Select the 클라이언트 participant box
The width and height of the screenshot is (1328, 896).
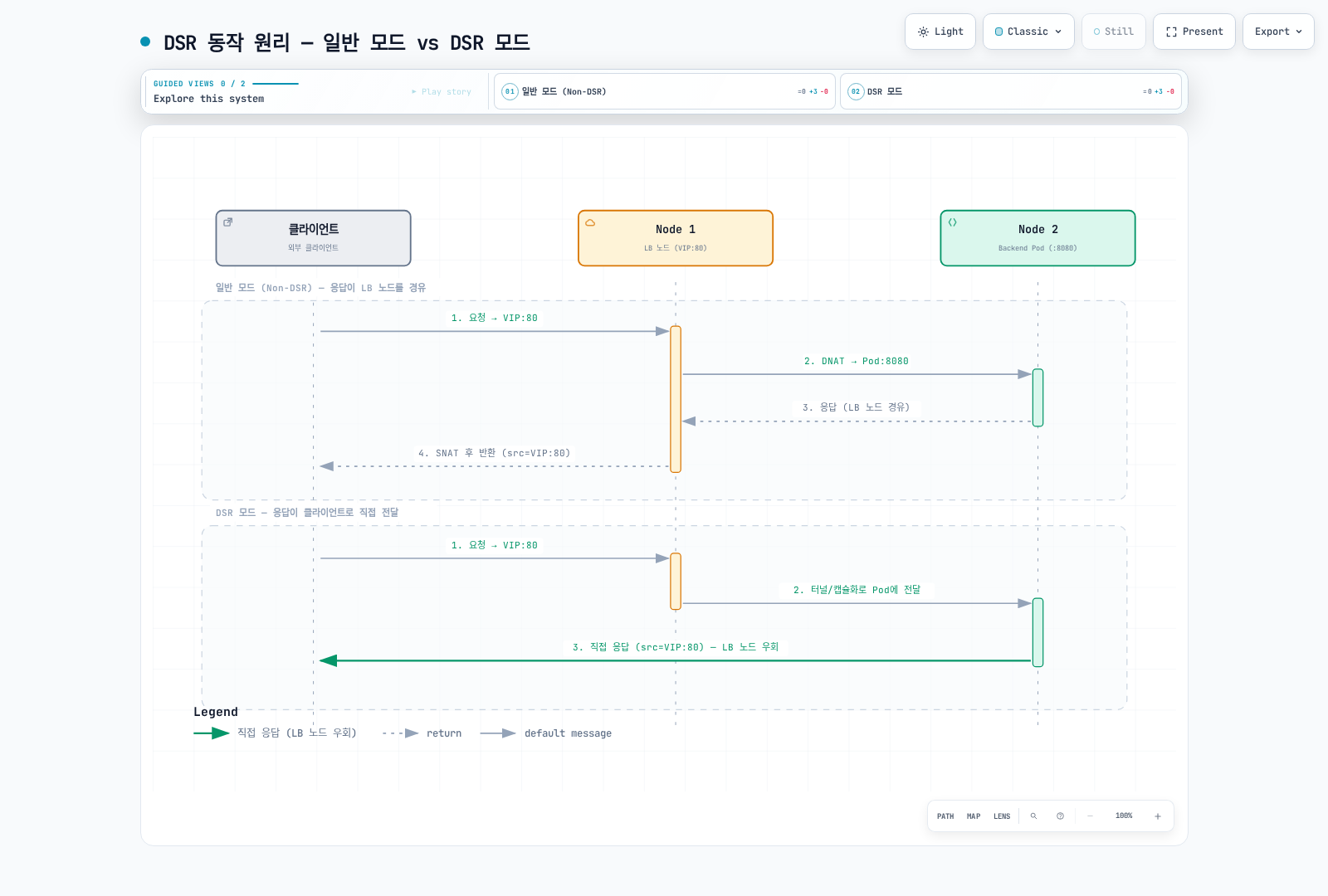pyautogui.click(x=313, y=238)
